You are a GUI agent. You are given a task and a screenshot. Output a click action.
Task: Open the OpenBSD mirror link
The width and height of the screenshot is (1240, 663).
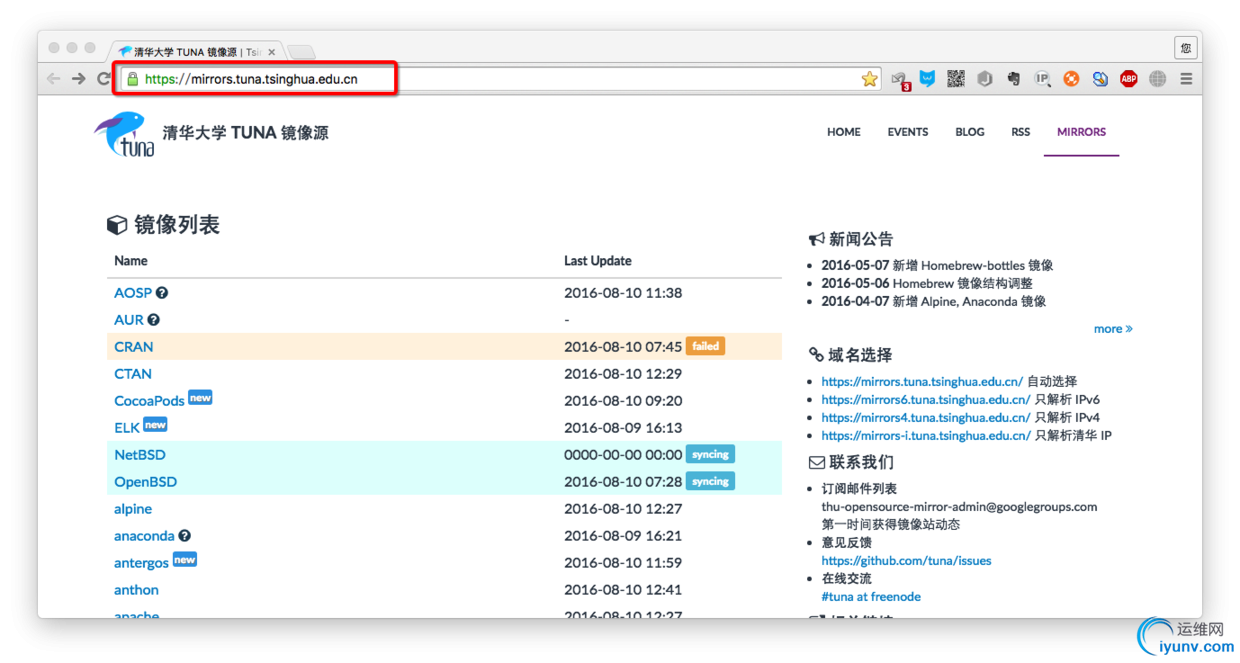coord(146,482)
